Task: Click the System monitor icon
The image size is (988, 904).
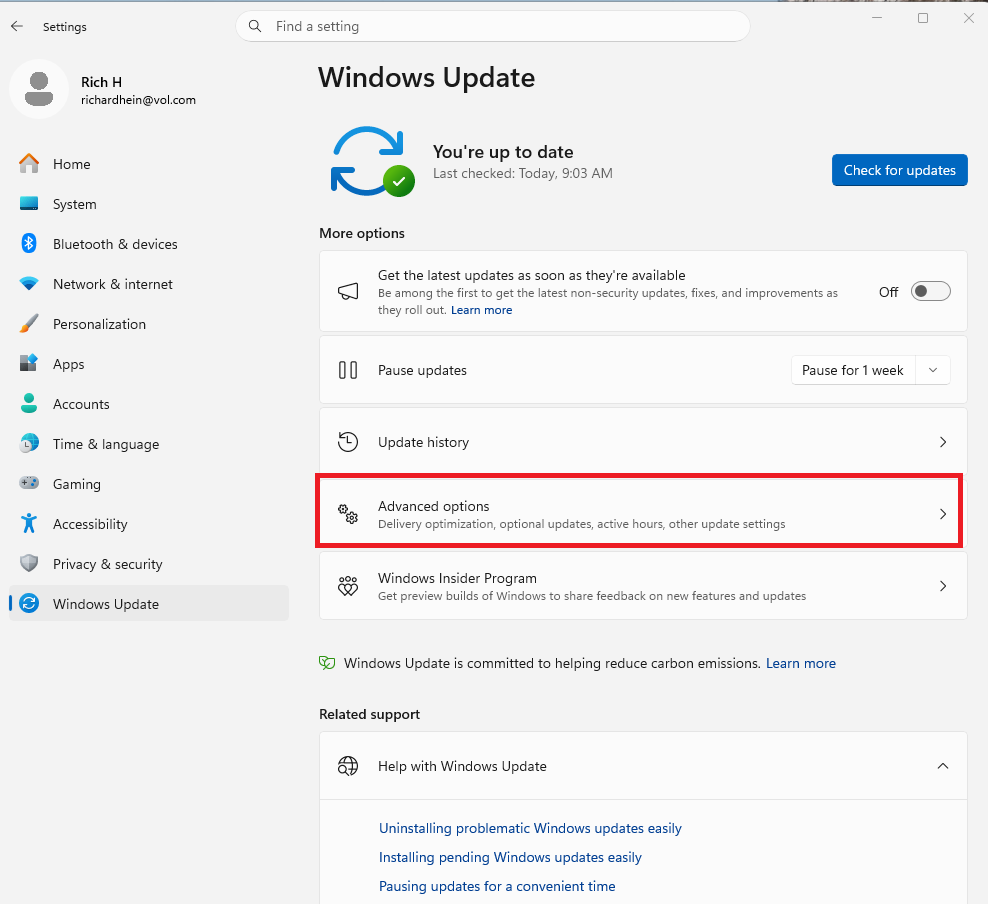Action: click(29, 203)
